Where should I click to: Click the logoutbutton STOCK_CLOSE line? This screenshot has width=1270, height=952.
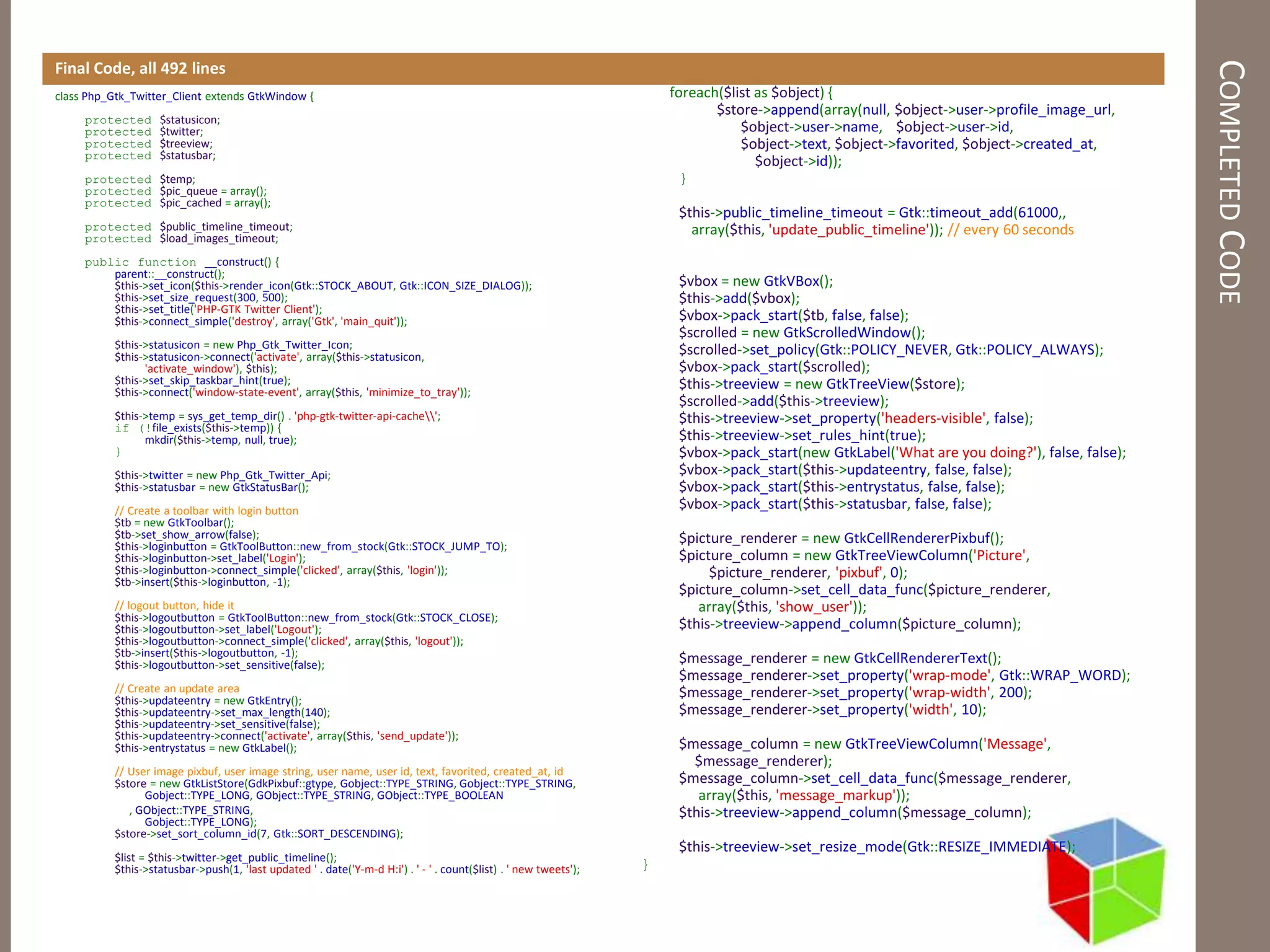[306, 618]
